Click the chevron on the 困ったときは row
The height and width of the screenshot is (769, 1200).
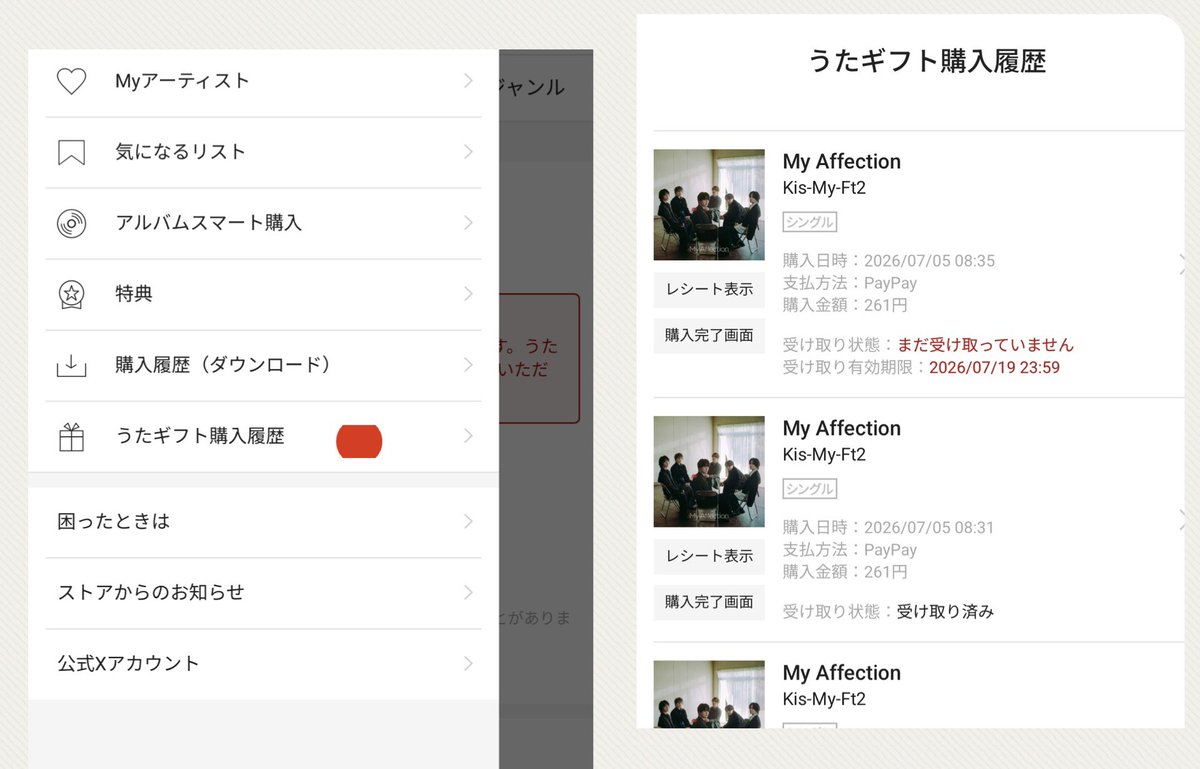pos(468,521)
